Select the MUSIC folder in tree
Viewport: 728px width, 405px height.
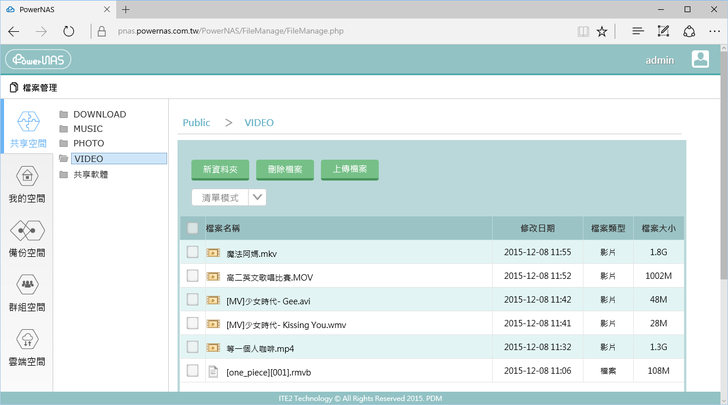pos(88,129)
